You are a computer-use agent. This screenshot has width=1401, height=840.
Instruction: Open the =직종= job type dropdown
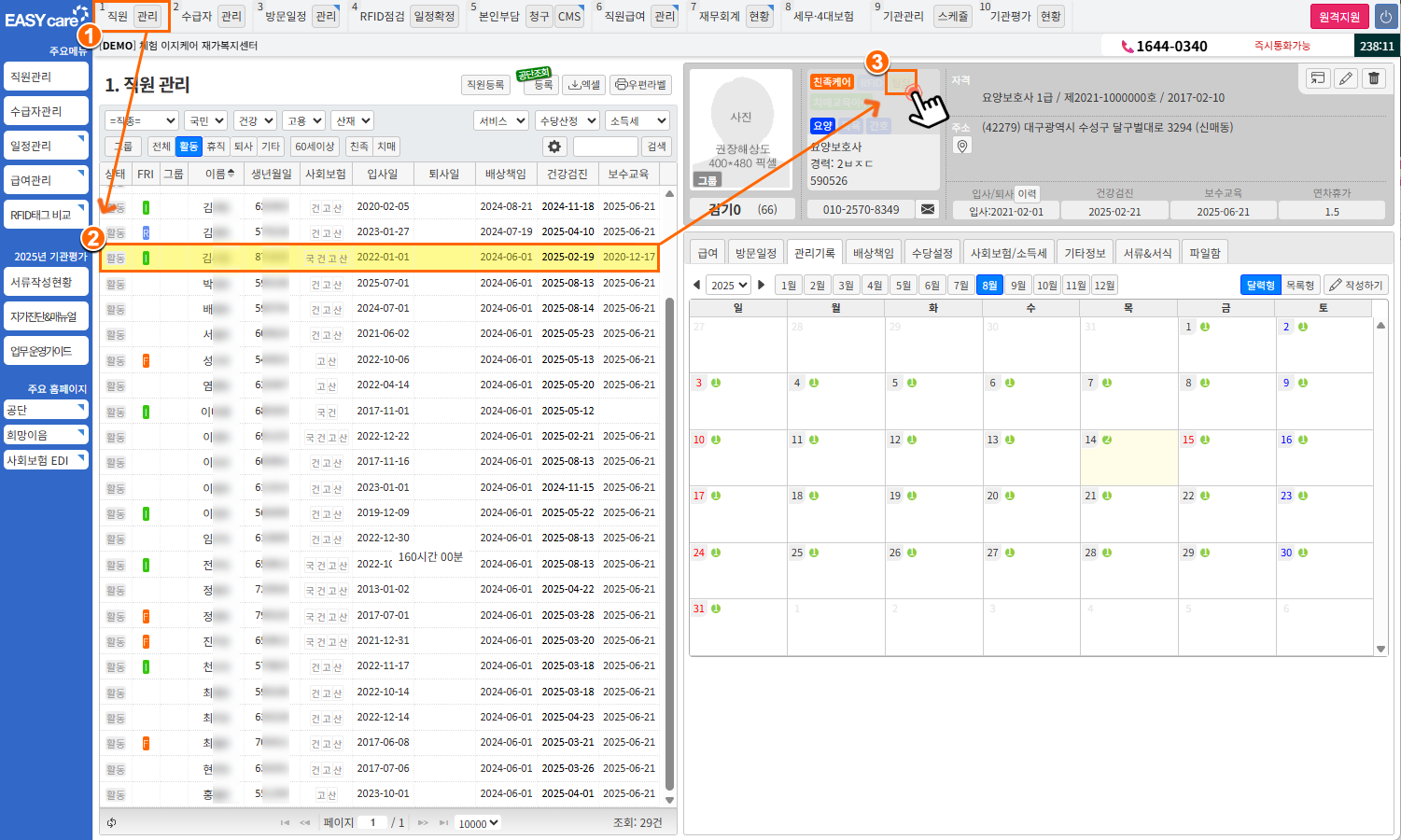pyautogui.click(x=142, y=120)
